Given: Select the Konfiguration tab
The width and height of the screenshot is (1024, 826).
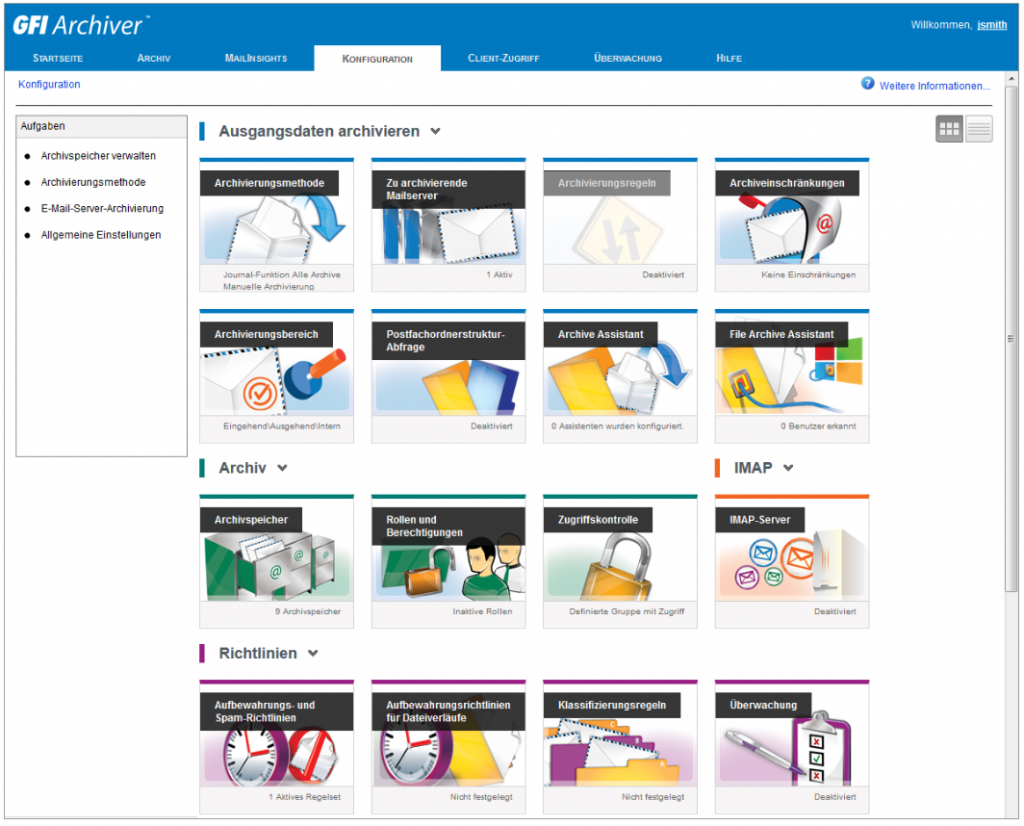Looking at the screenshot, I should coord(377,59).
